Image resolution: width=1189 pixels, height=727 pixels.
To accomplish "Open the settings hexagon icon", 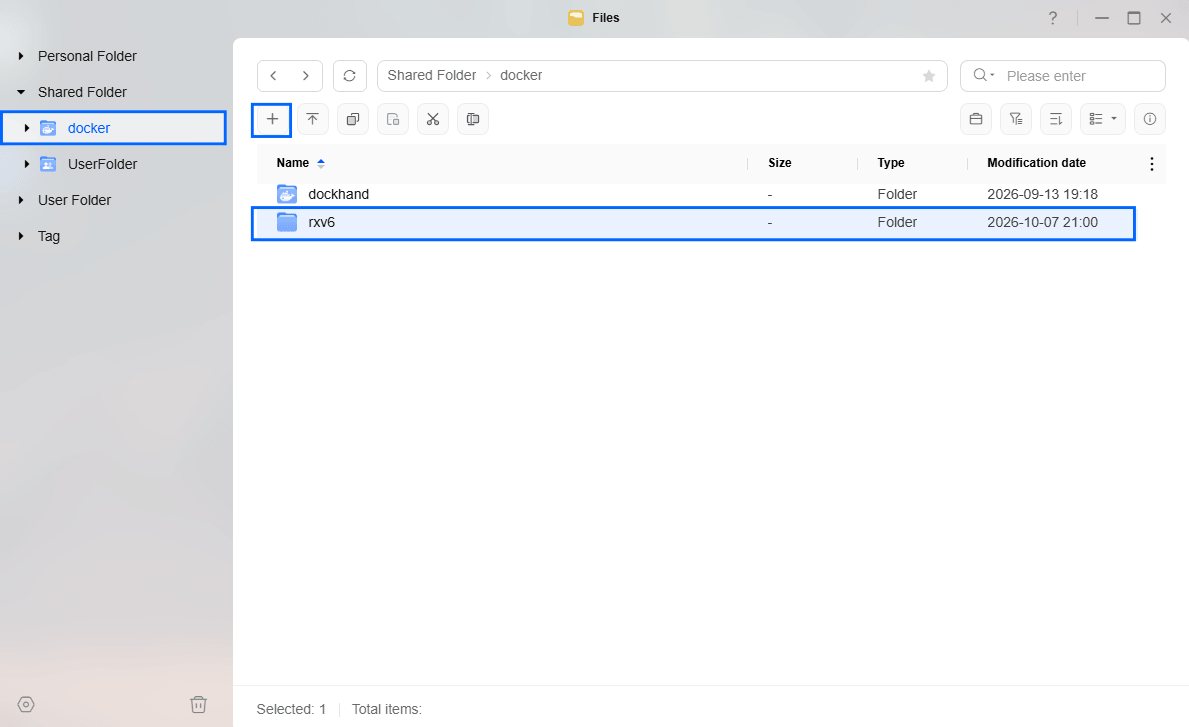I will tap(26, 704).
